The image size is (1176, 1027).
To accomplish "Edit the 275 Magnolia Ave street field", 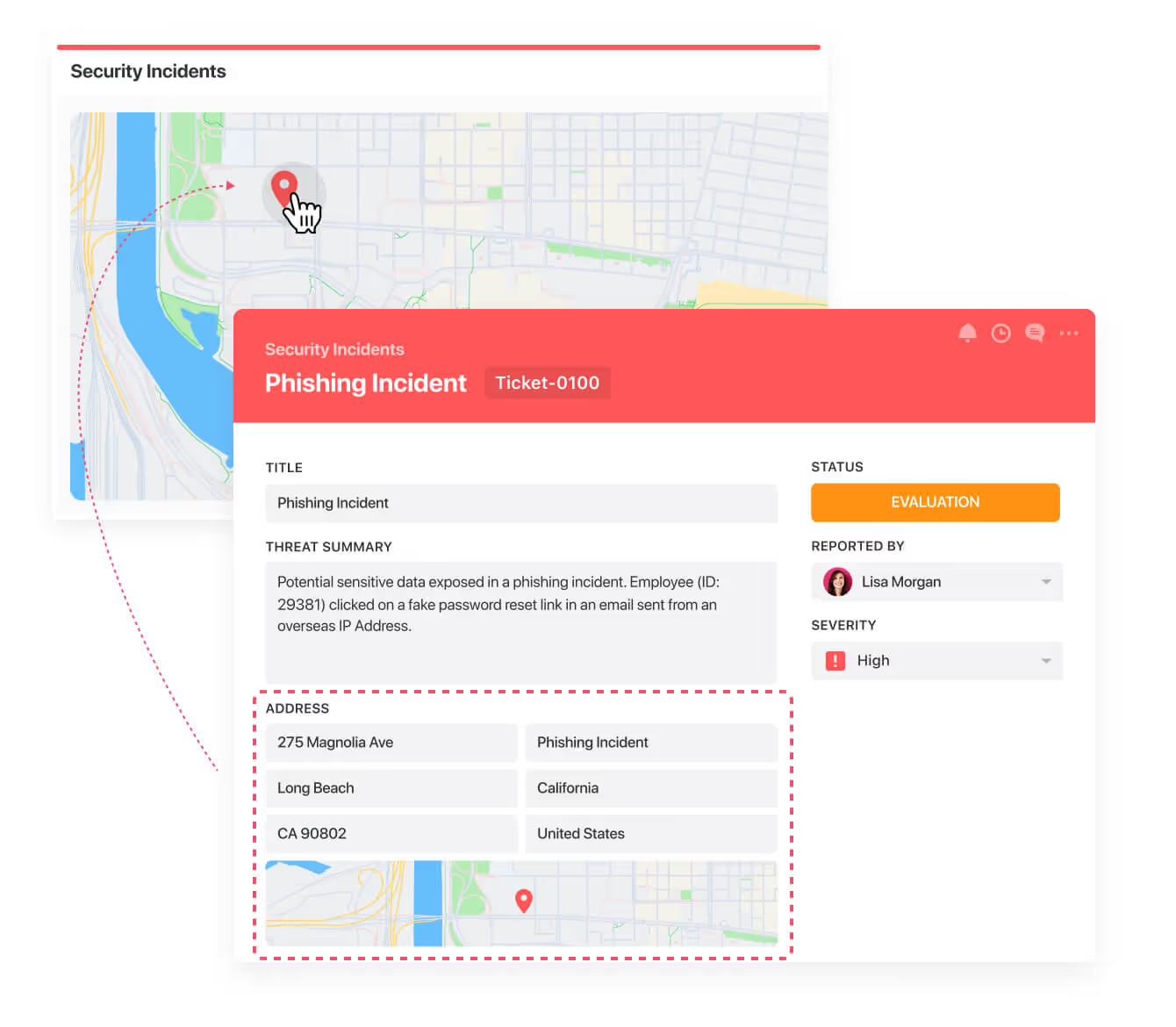I will pos(391,743).
